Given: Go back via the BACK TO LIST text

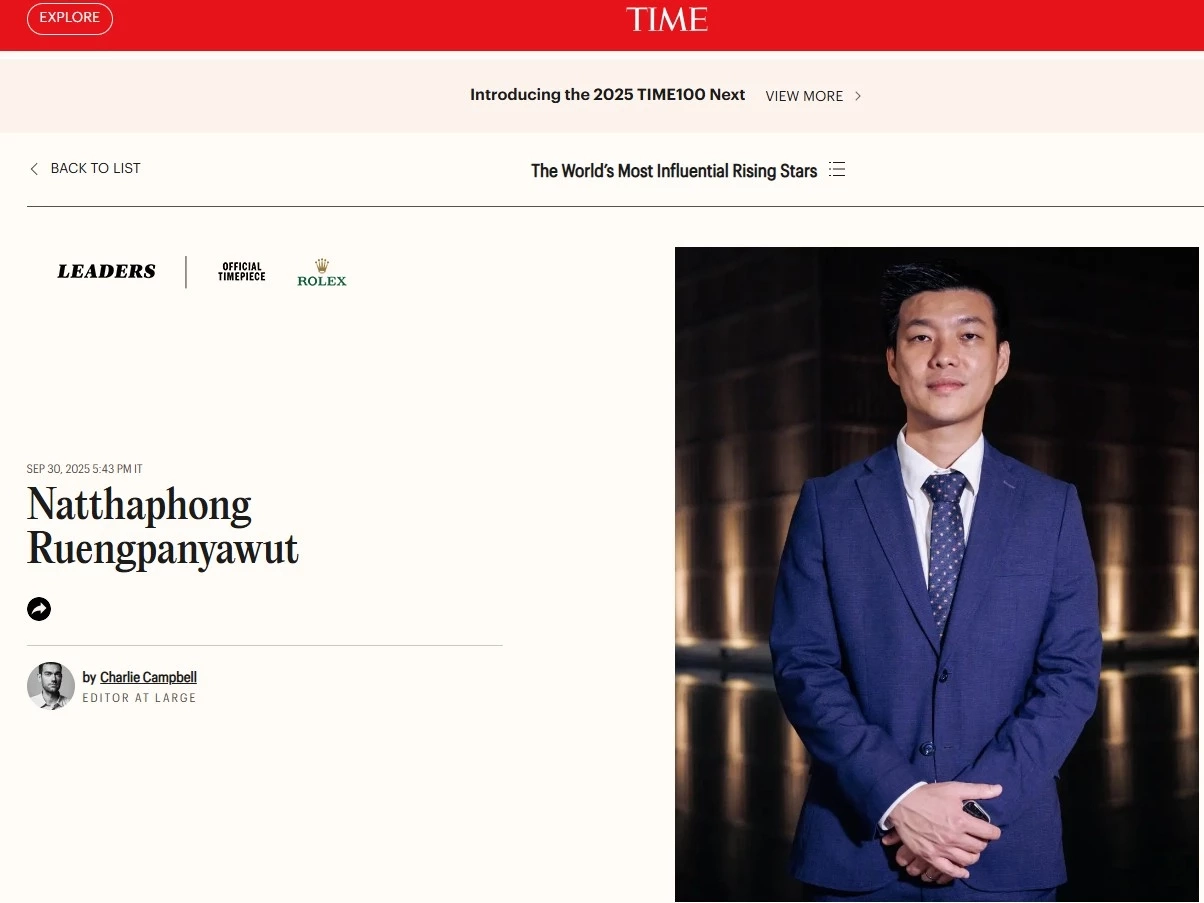Looking at the screenshot, I should [96, 168].
